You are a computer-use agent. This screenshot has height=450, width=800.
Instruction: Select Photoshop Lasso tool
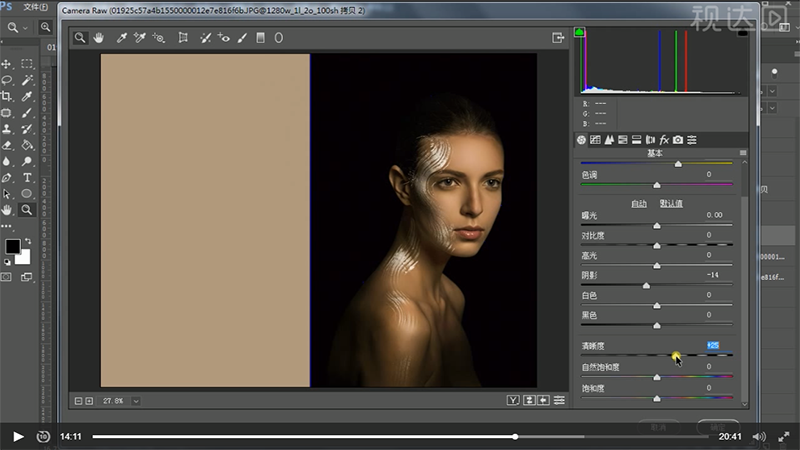[x=7, y=80]
